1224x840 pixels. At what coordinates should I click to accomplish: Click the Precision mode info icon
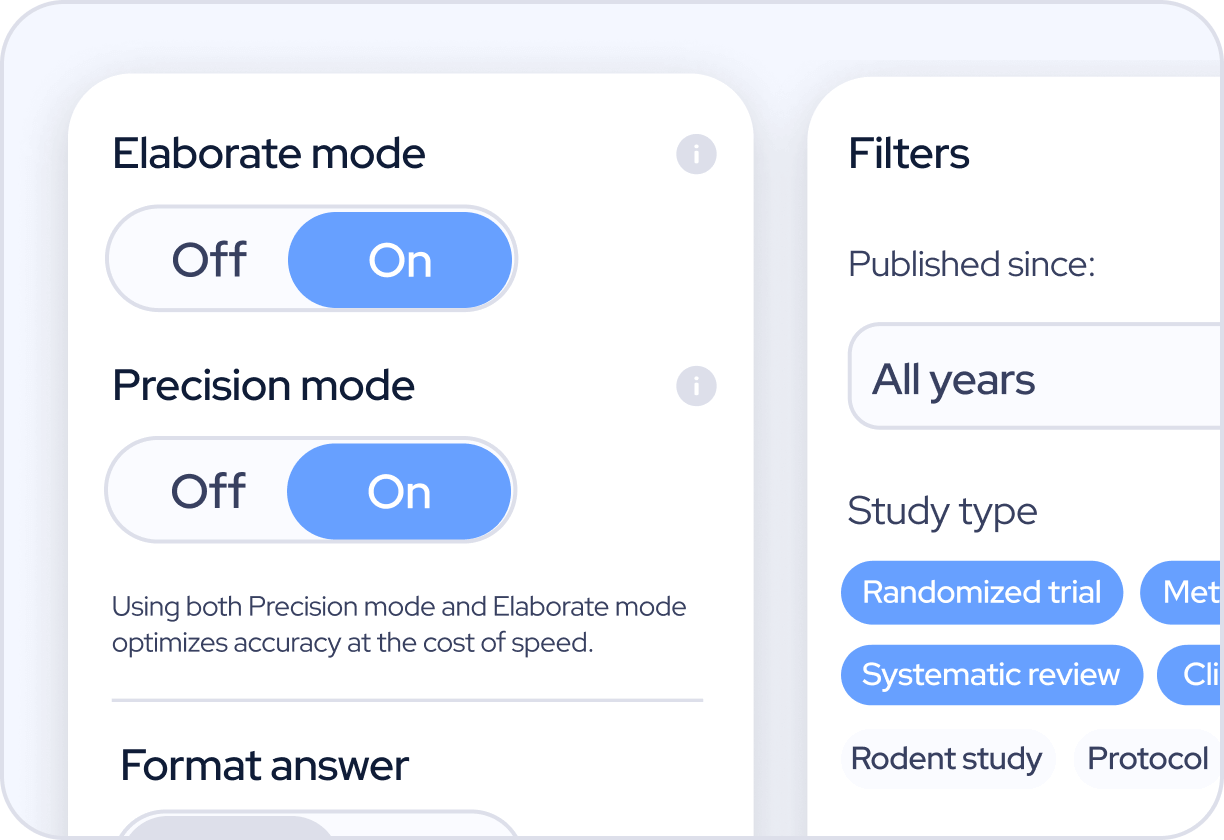(x=696, y=386)
